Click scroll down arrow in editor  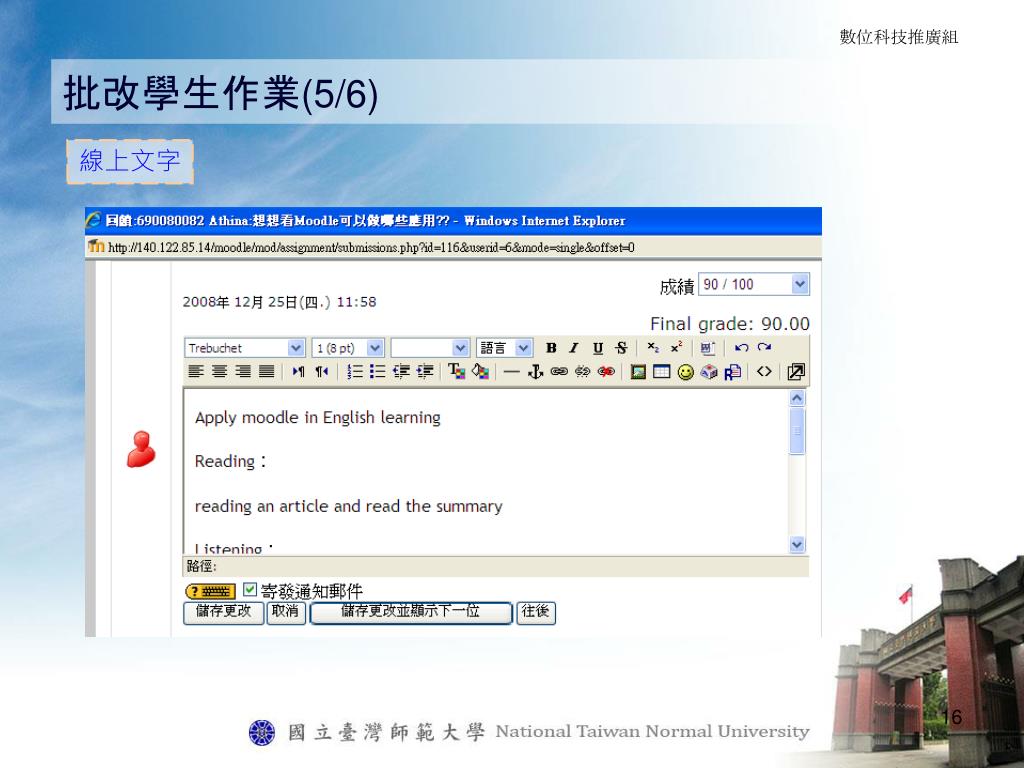(797, 544)
